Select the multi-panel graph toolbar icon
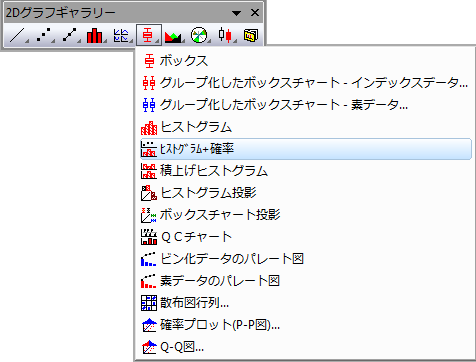This screenshot has height=362, width=476. [x=121, y=35]
